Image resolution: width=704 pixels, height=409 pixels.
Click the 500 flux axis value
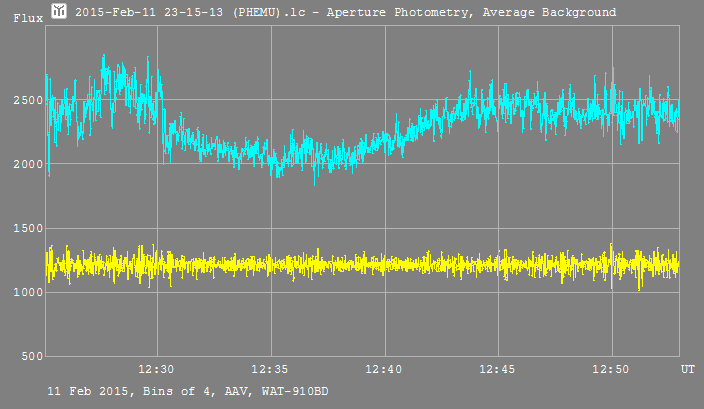[x=30, y=357]
